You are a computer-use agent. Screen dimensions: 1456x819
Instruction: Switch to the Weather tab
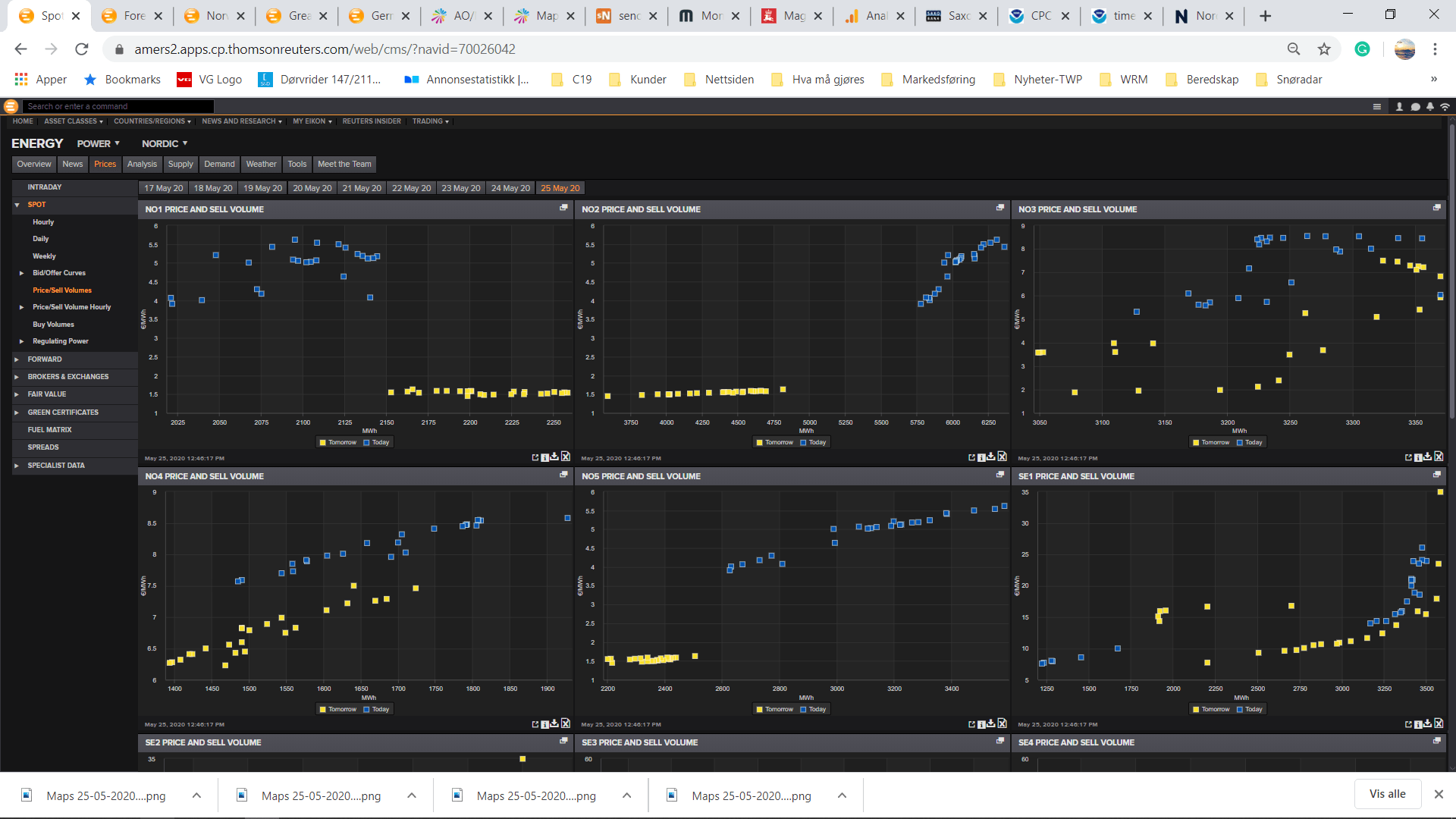[261, 164]
